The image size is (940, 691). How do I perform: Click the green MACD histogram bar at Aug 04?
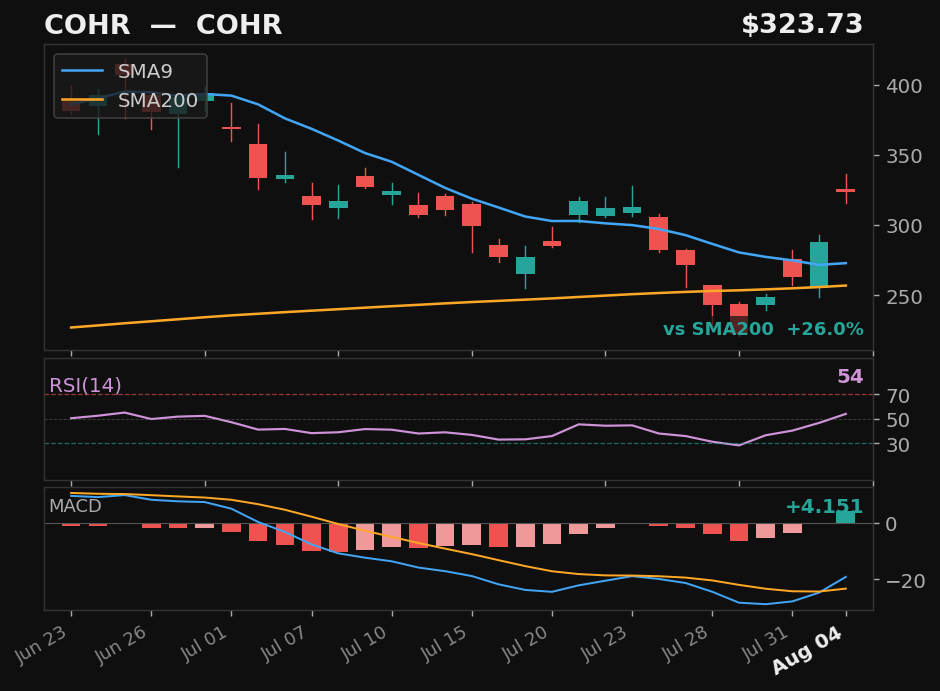click(846, 517)
